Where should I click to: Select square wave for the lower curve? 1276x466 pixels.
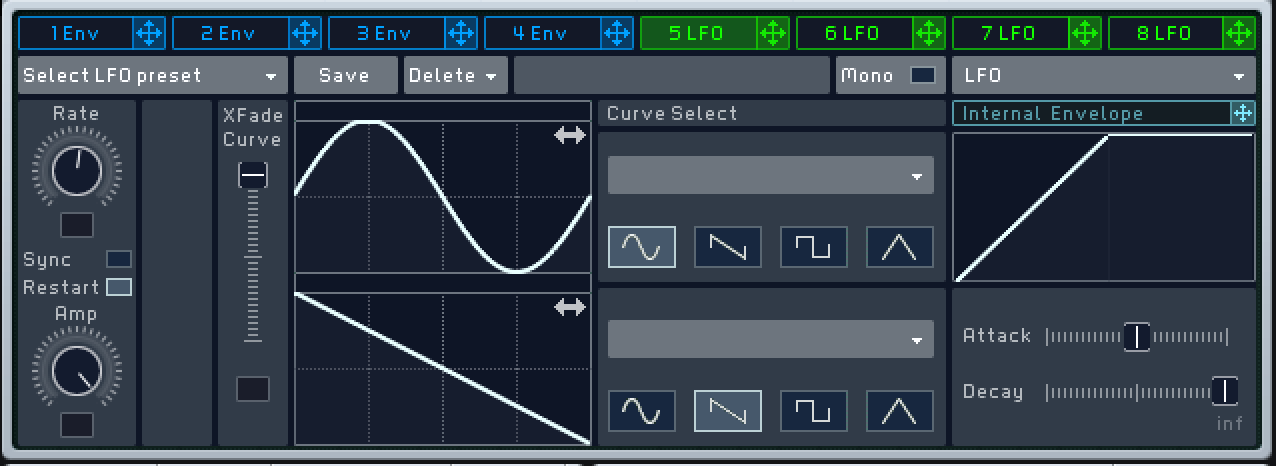click(x=814, y=410)
